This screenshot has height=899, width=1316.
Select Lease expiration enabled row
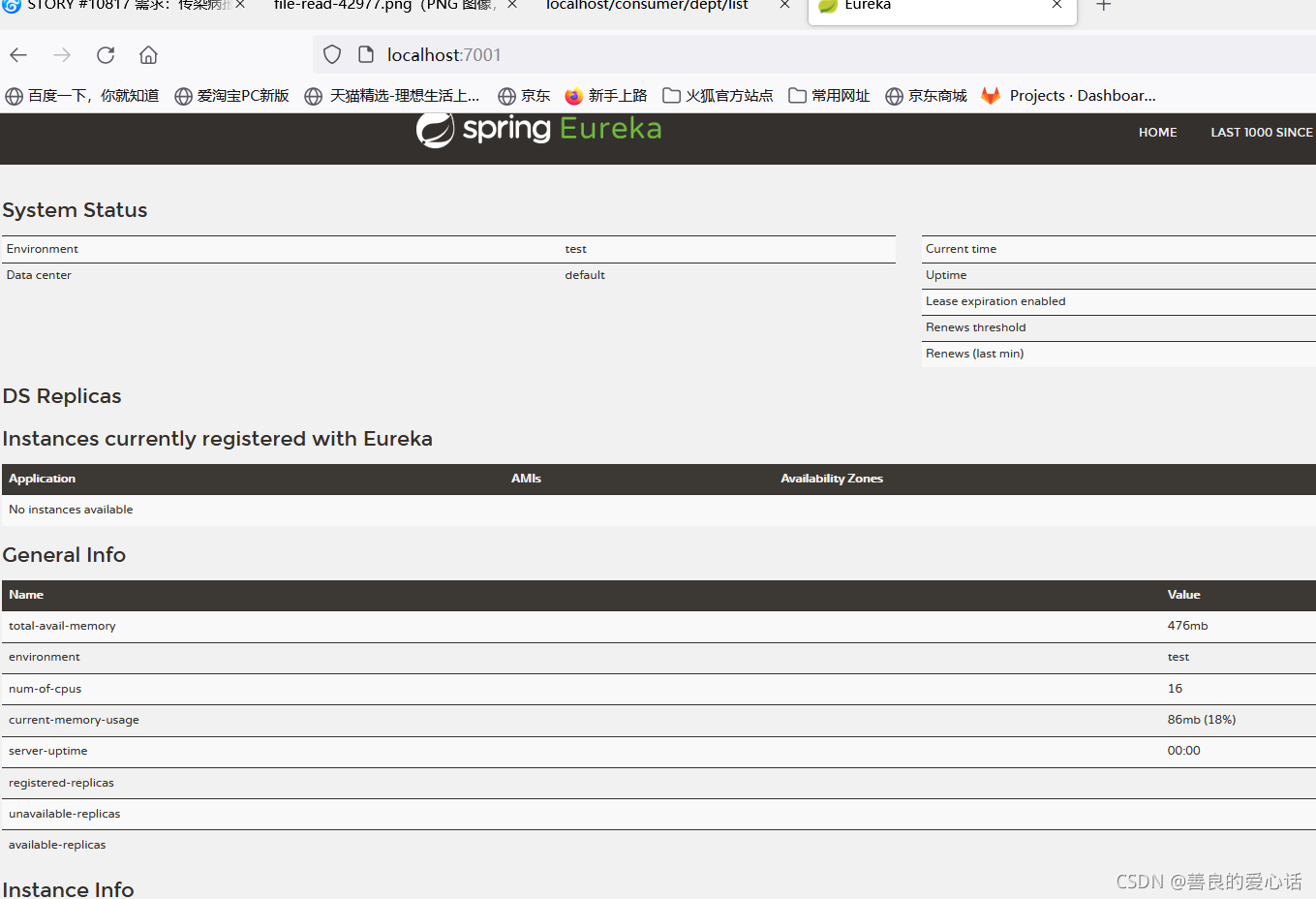(1118, 301)
